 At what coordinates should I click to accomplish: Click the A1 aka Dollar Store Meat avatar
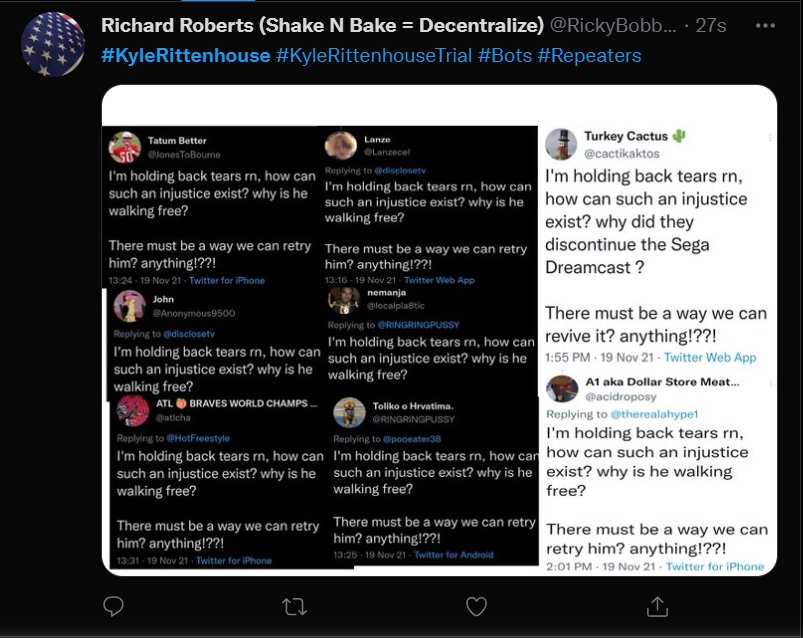[562, 389]
